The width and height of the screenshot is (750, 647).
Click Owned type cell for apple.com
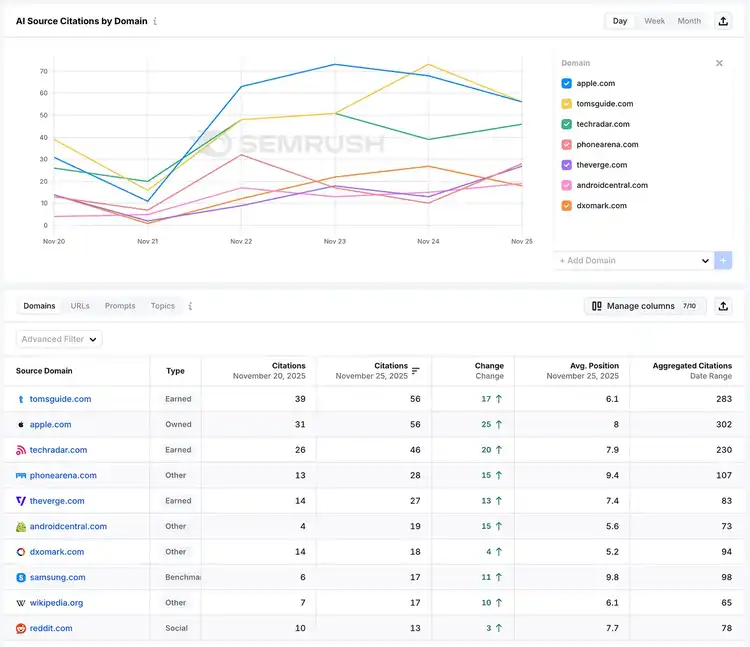[178, 424]
